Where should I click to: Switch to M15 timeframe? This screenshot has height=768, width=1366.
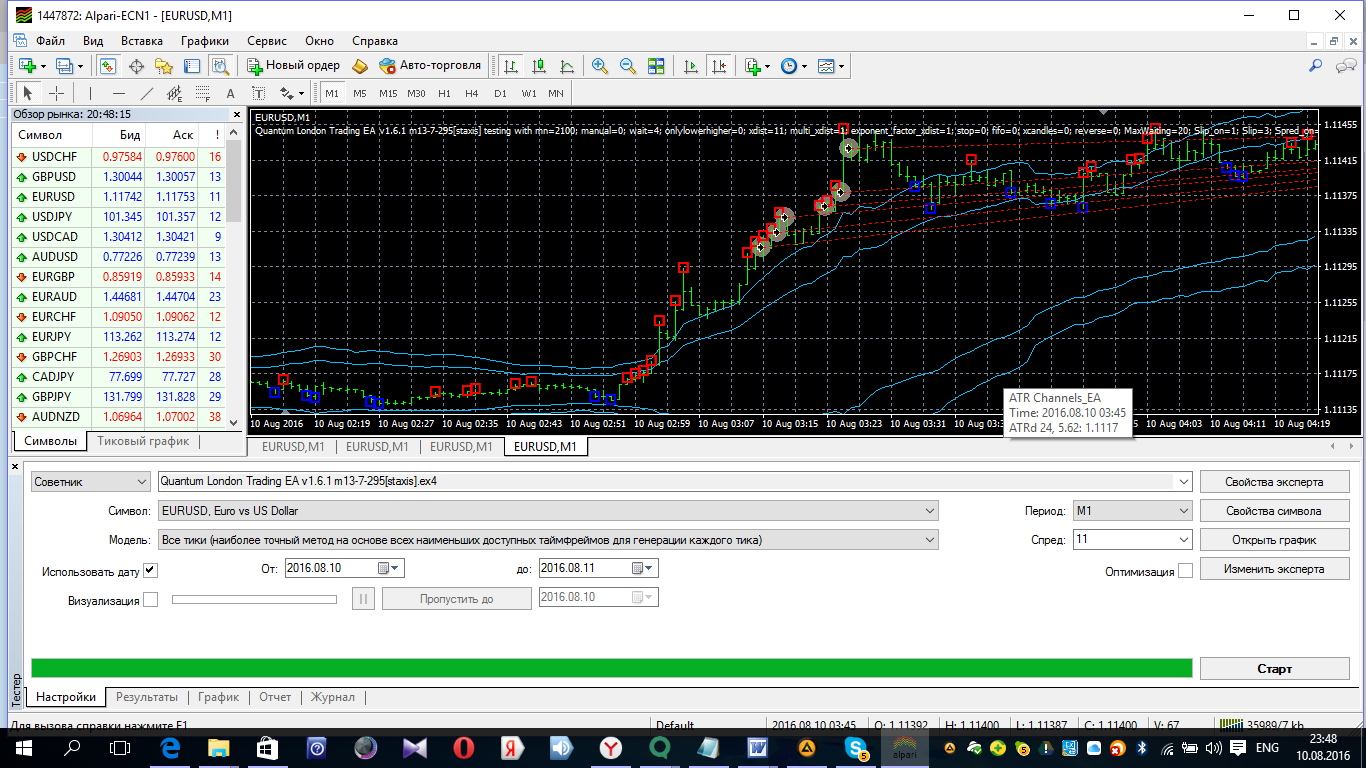pos(388,93)
